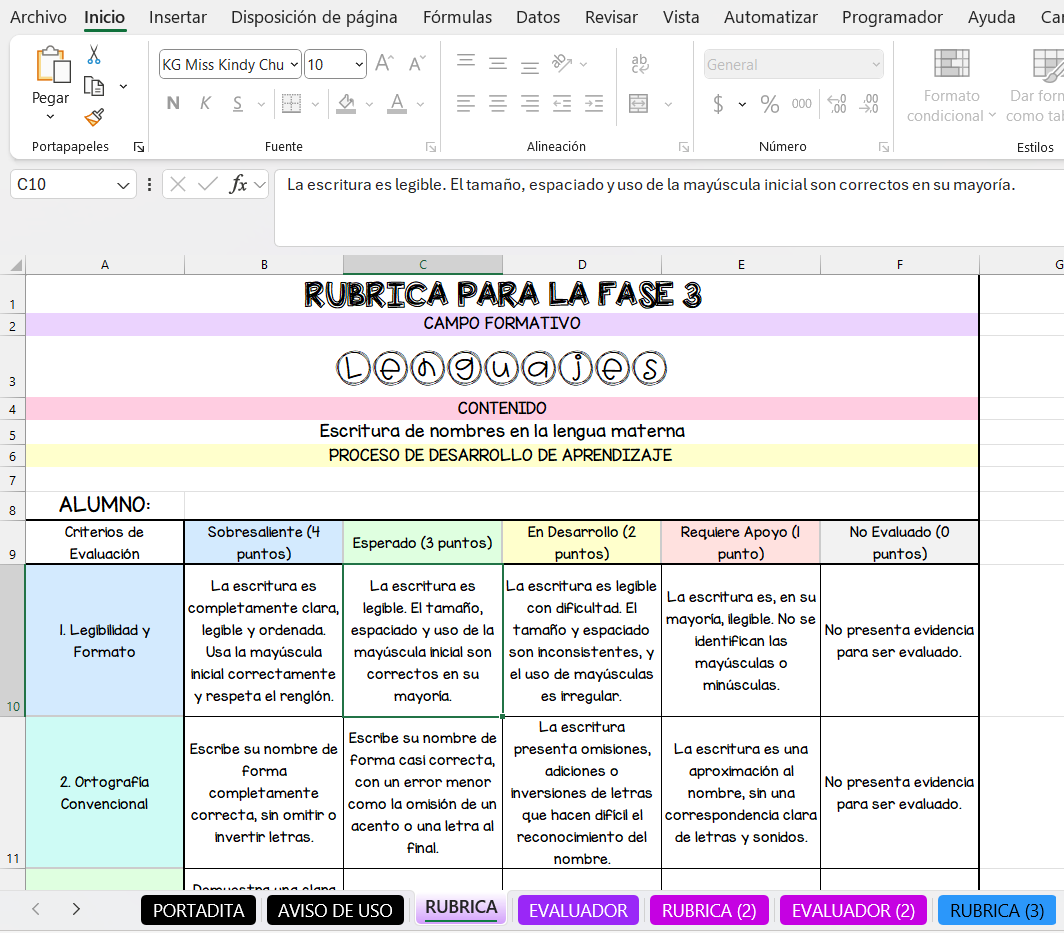Select the cell next to ALUMNO label
1064x933 pixels.
(264, 504)
